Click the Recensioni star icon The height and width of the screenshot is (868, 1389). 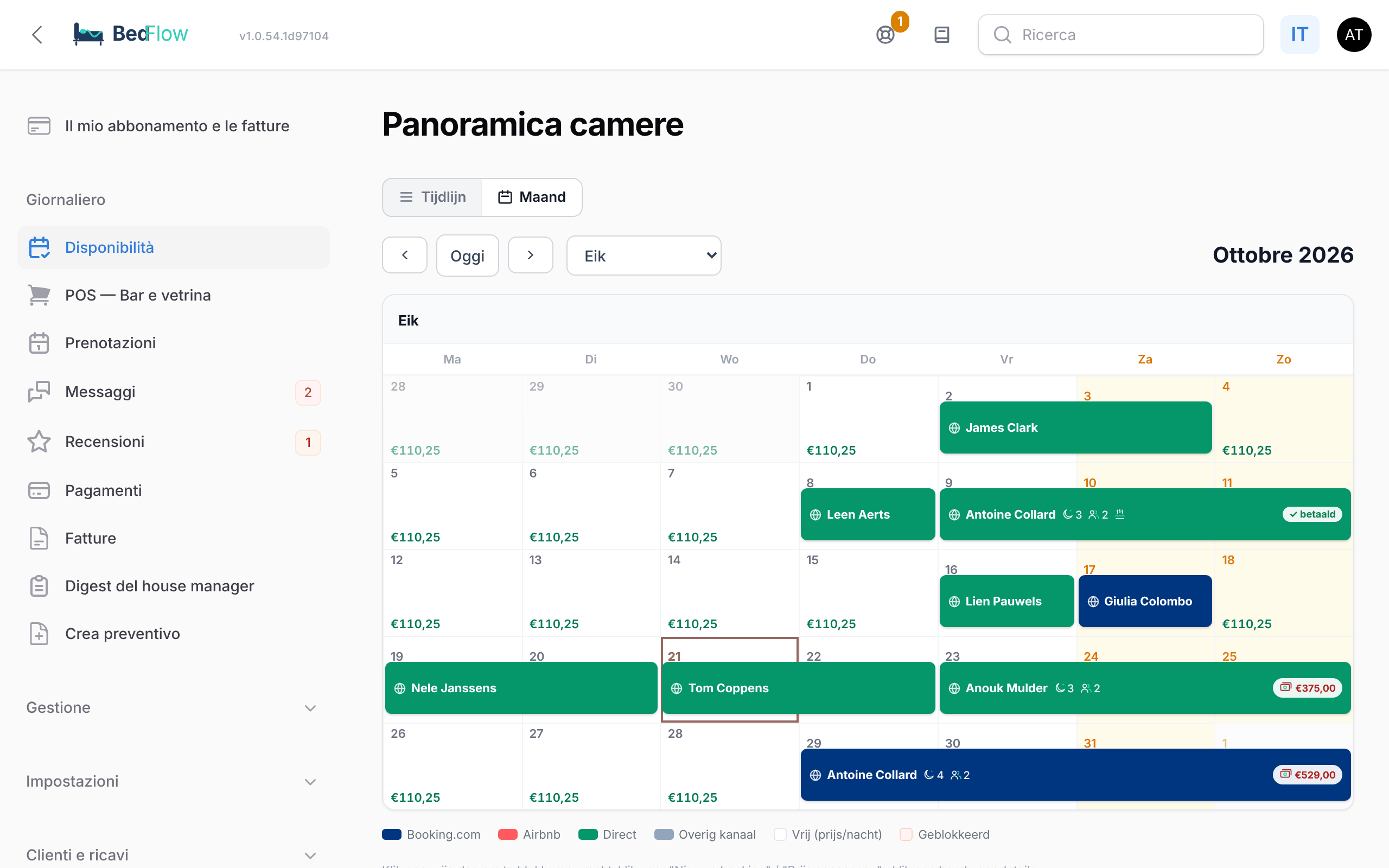39,442
